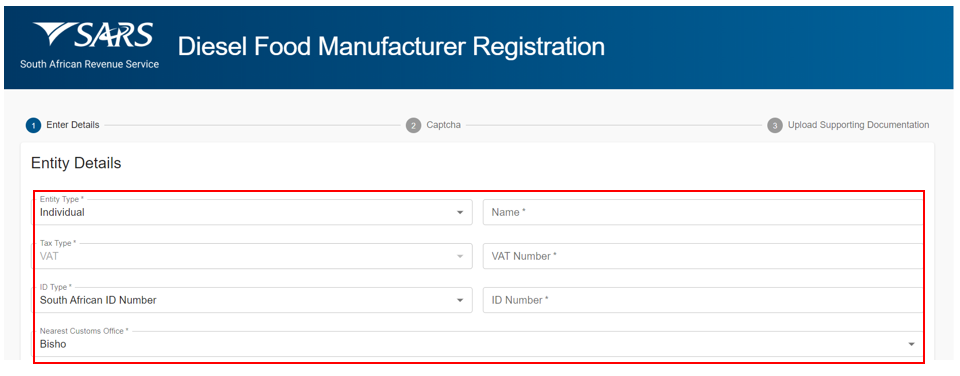Focus the Name input field
Viewport: 960px width, 376px height.
703,212
